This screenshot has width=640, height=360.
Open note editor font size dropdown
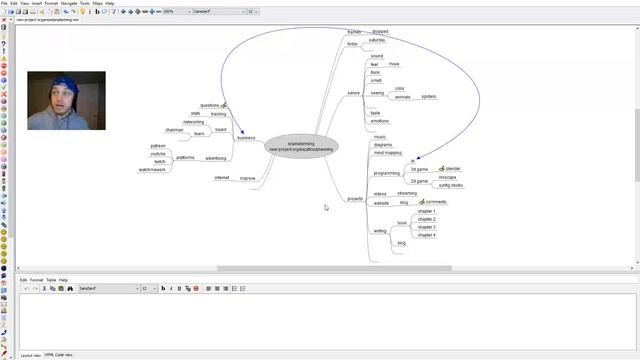(149, 289)
